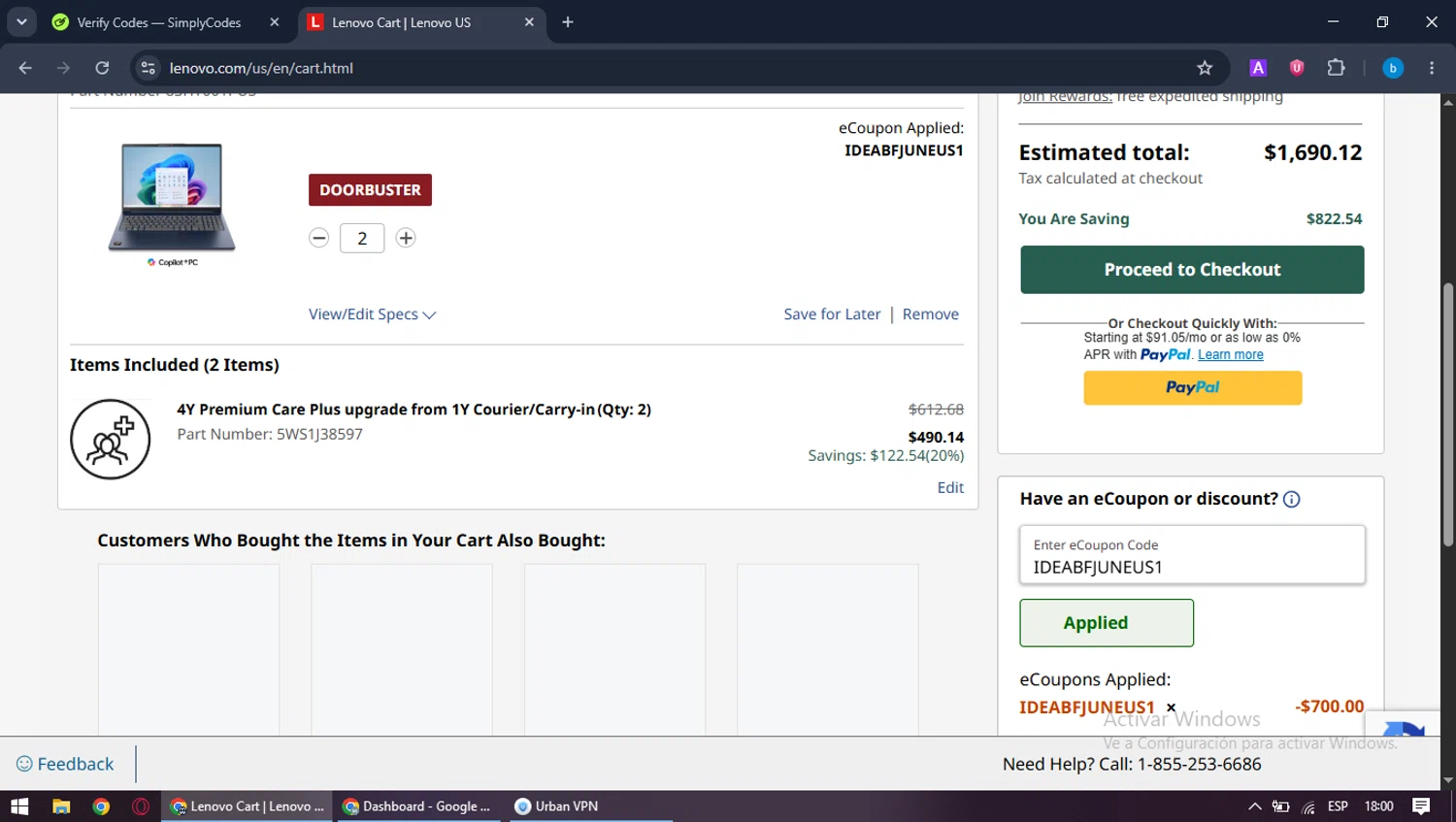View site information icon in address bar
This screenshot has height=822, width=1456.
[148, 68]
